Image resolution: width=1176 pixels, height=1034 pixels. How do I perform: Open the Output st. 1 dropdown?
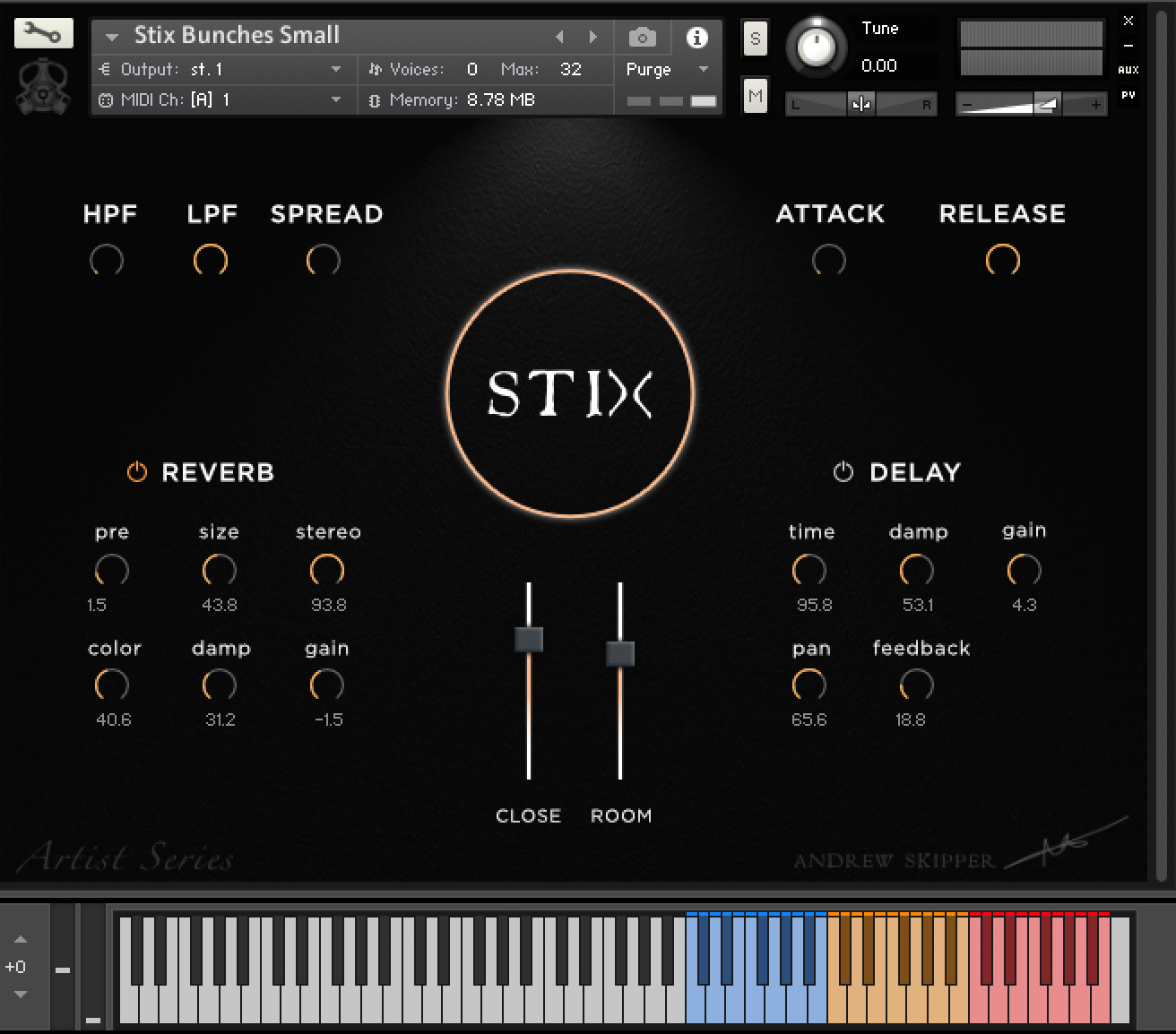[x=221, y=69]
